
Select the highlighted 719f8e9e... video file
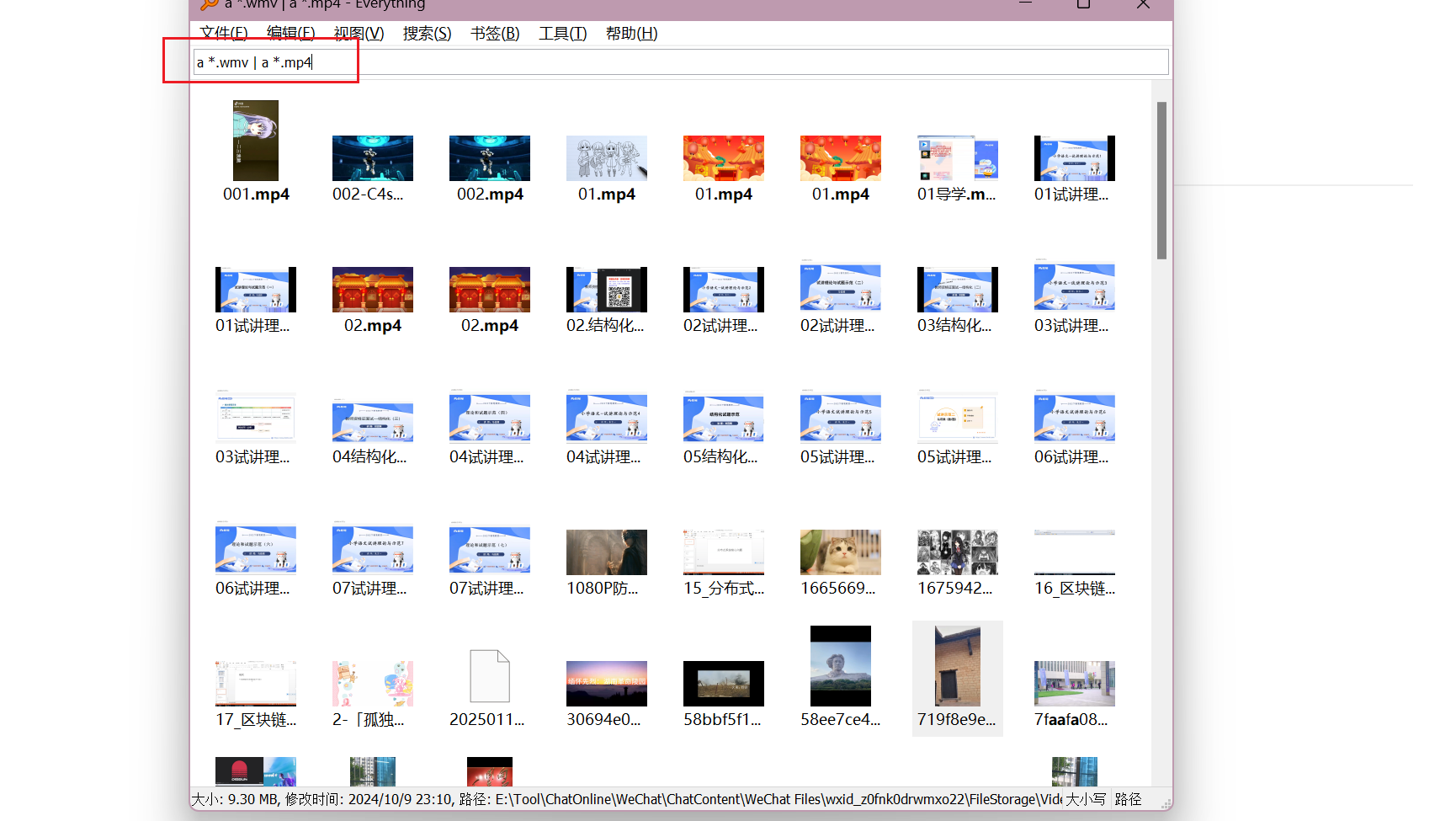click(x=958, y=678)
